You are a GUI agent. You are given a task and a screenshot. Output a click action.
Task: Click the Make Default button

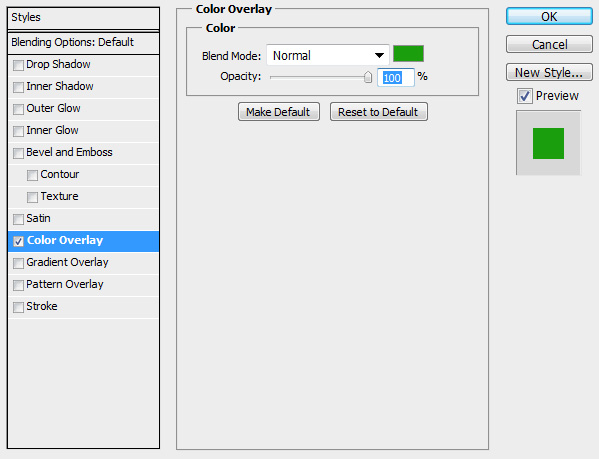click(278, 112)
